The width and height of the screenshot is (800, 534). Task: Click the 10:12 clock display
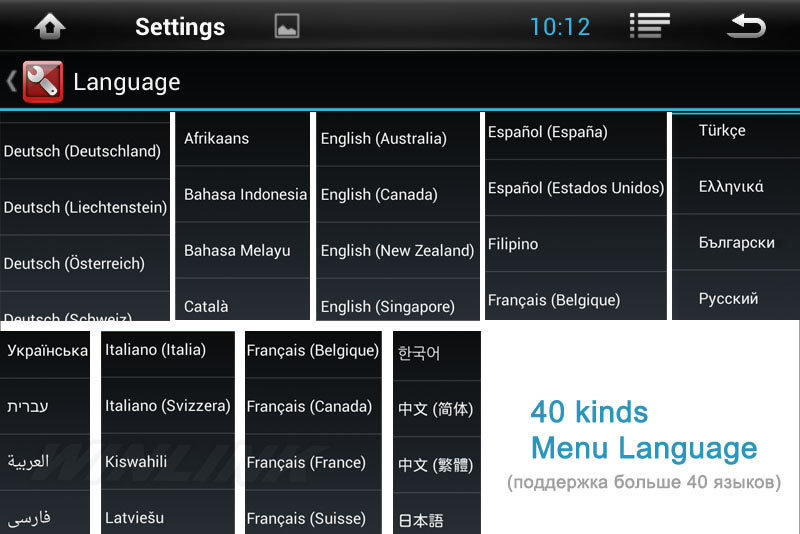560,26
